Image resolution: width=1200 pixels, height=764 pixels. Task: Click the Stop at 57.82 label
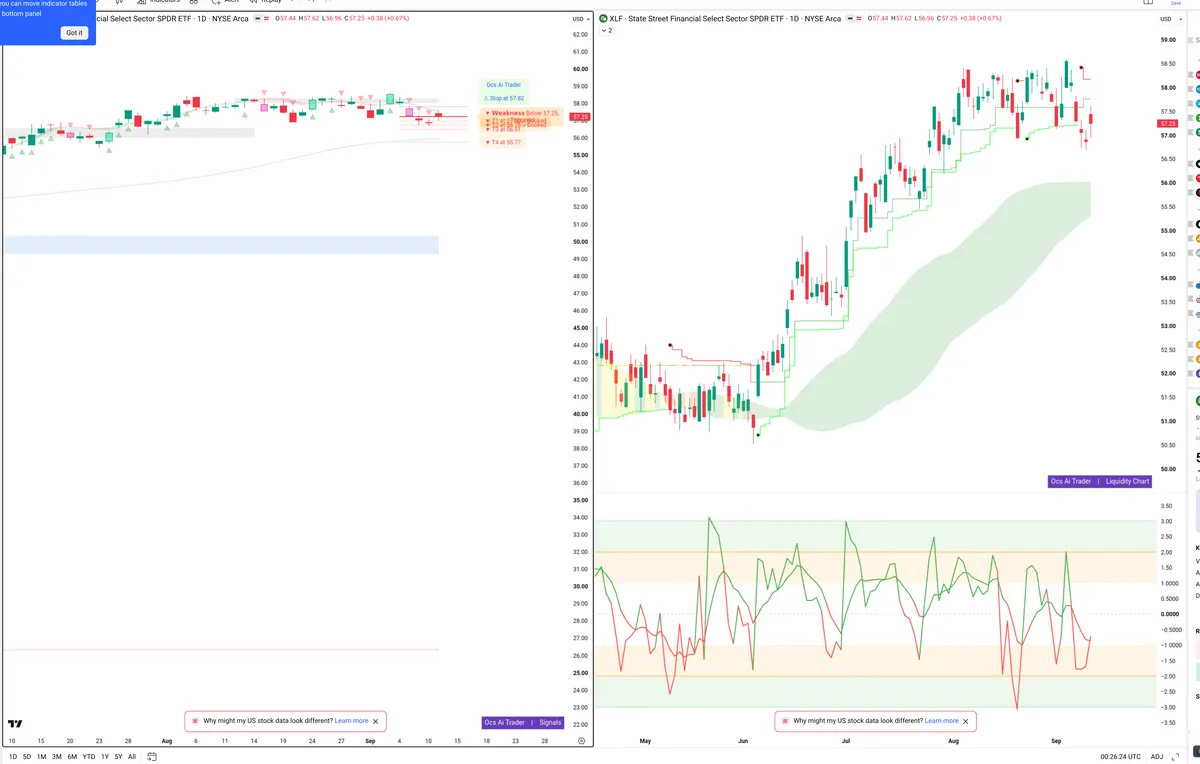(504, 98)
